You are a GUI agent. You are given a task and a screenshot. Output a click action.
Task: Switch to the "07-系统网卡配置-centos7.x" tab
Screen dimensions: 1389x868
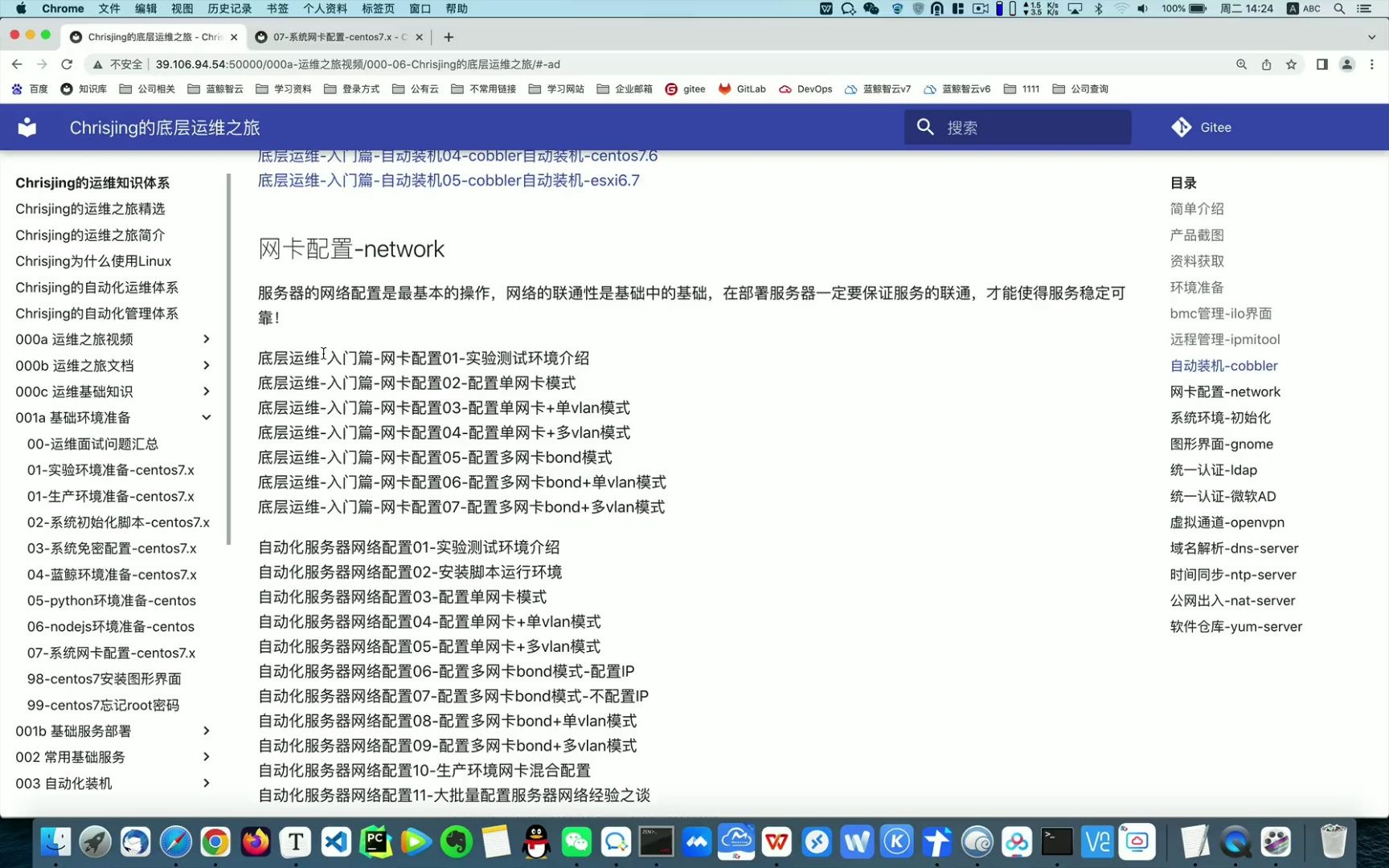[338, 37]
